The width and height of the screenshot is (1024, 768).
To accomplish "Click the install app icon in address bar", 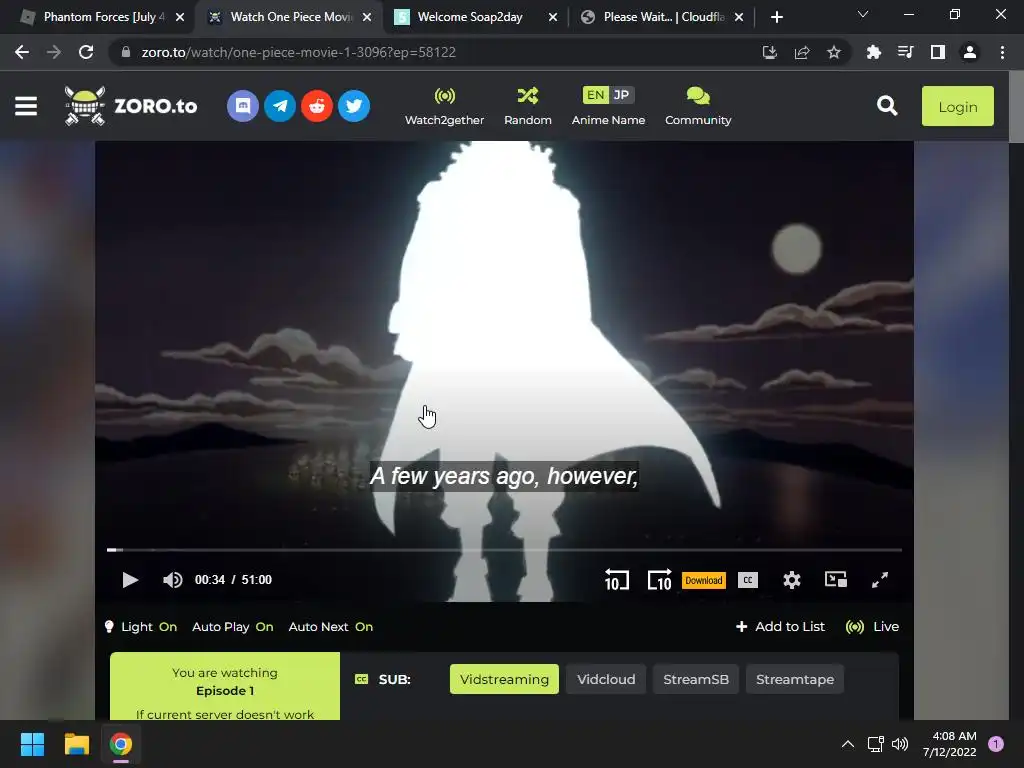I will (x=770, y=52).
